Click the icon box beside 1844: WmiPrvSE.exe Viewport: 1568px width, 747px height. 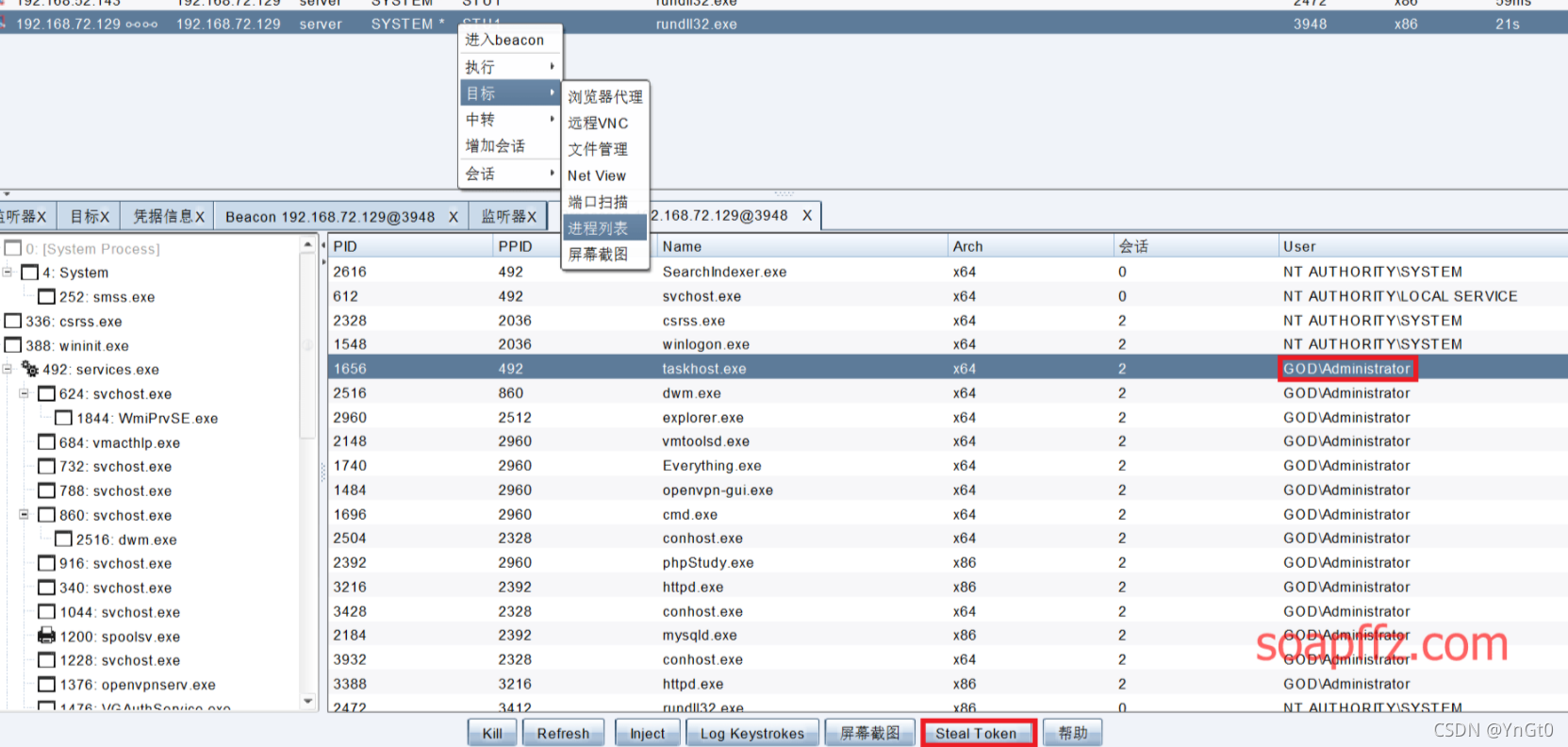click(x=64, y=418)
